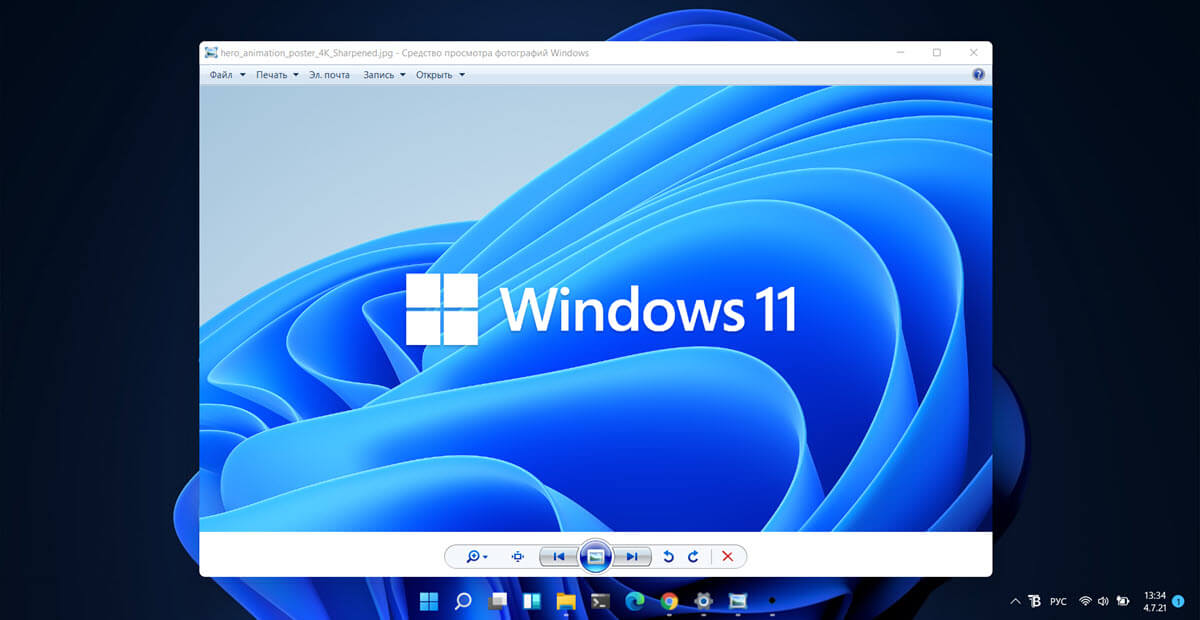1200x620 pixels.
Task: Click the photo viewer title bar icon
Action: point(211,52)
